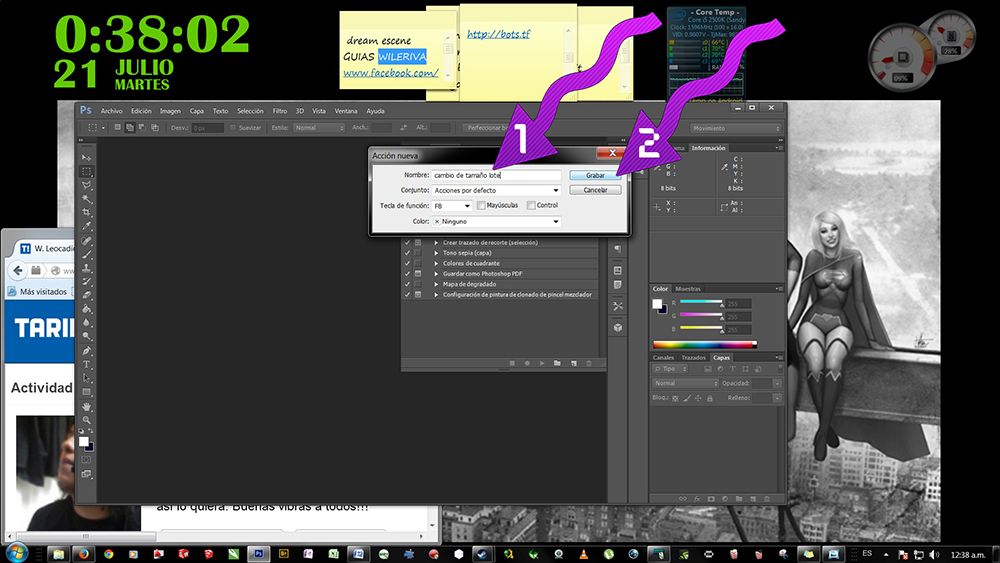Select the Magic Wand tool

click(x=86, y=199)
